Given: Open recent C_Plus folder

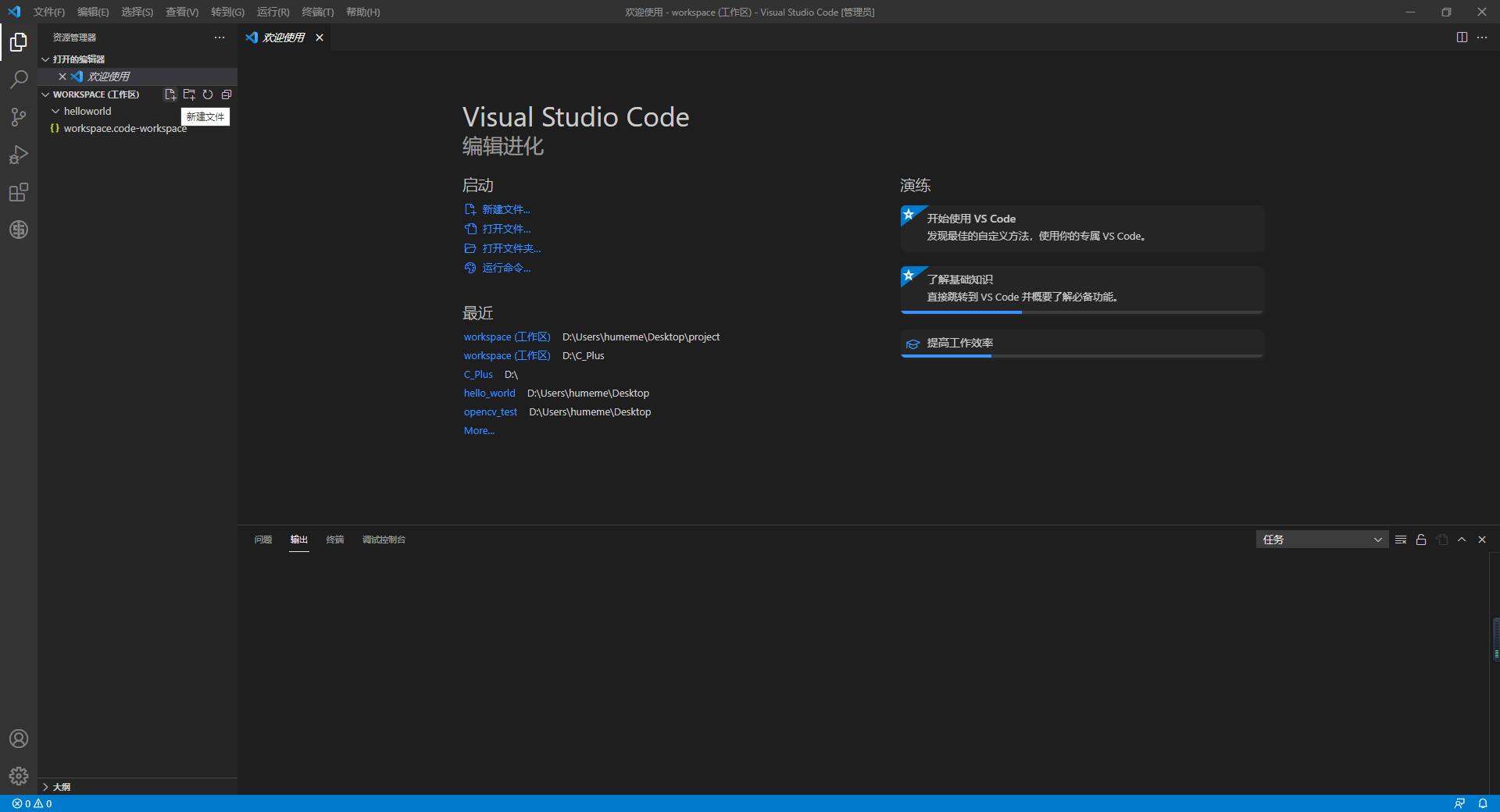Looking at the screenshot, I should (478, 375).
